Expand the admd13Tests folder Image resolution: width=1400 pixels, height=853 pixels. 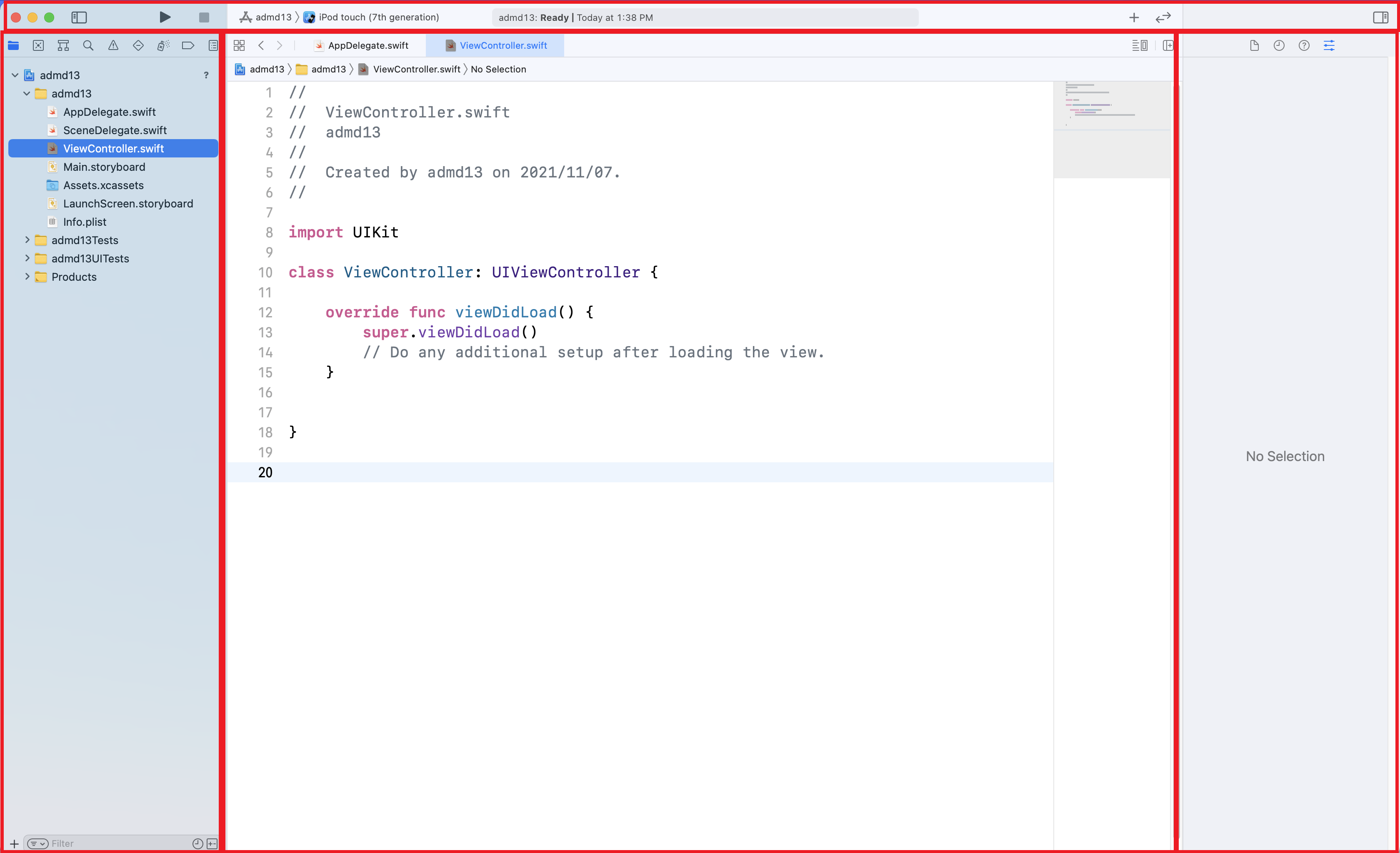(27, 240)
